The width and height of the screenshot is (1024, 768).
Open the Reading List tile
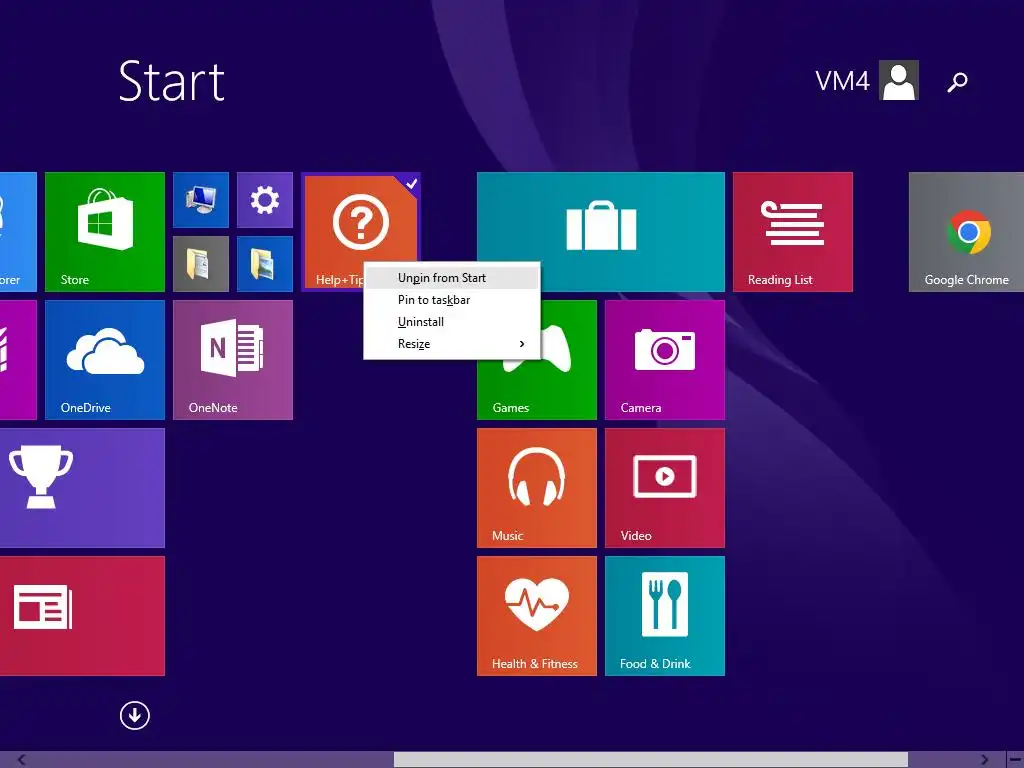click(x=793, y=232)
